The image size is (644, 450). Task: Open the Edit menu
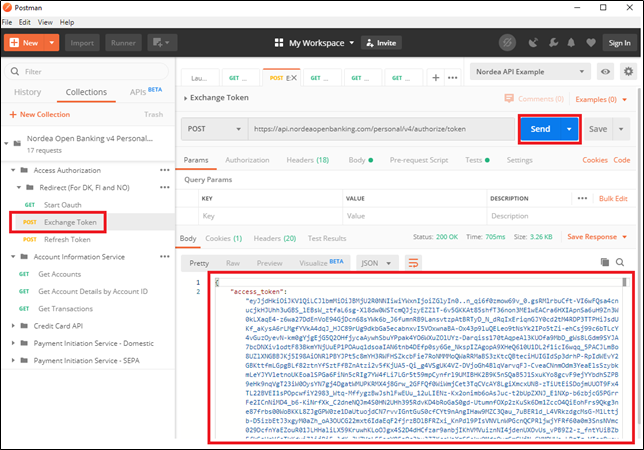click(25, 22)
